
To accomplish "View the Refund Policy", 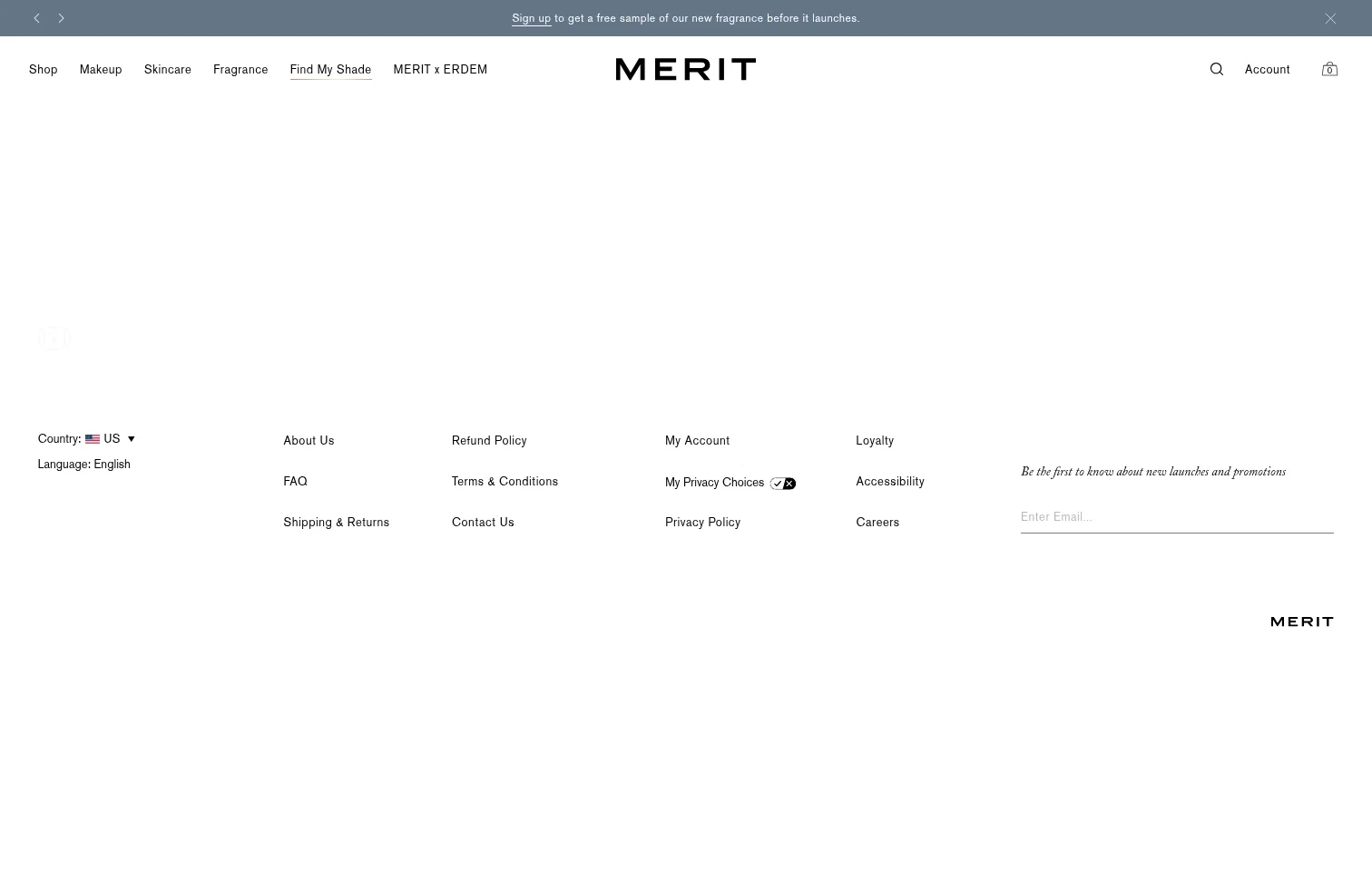I will coord(489,441).
